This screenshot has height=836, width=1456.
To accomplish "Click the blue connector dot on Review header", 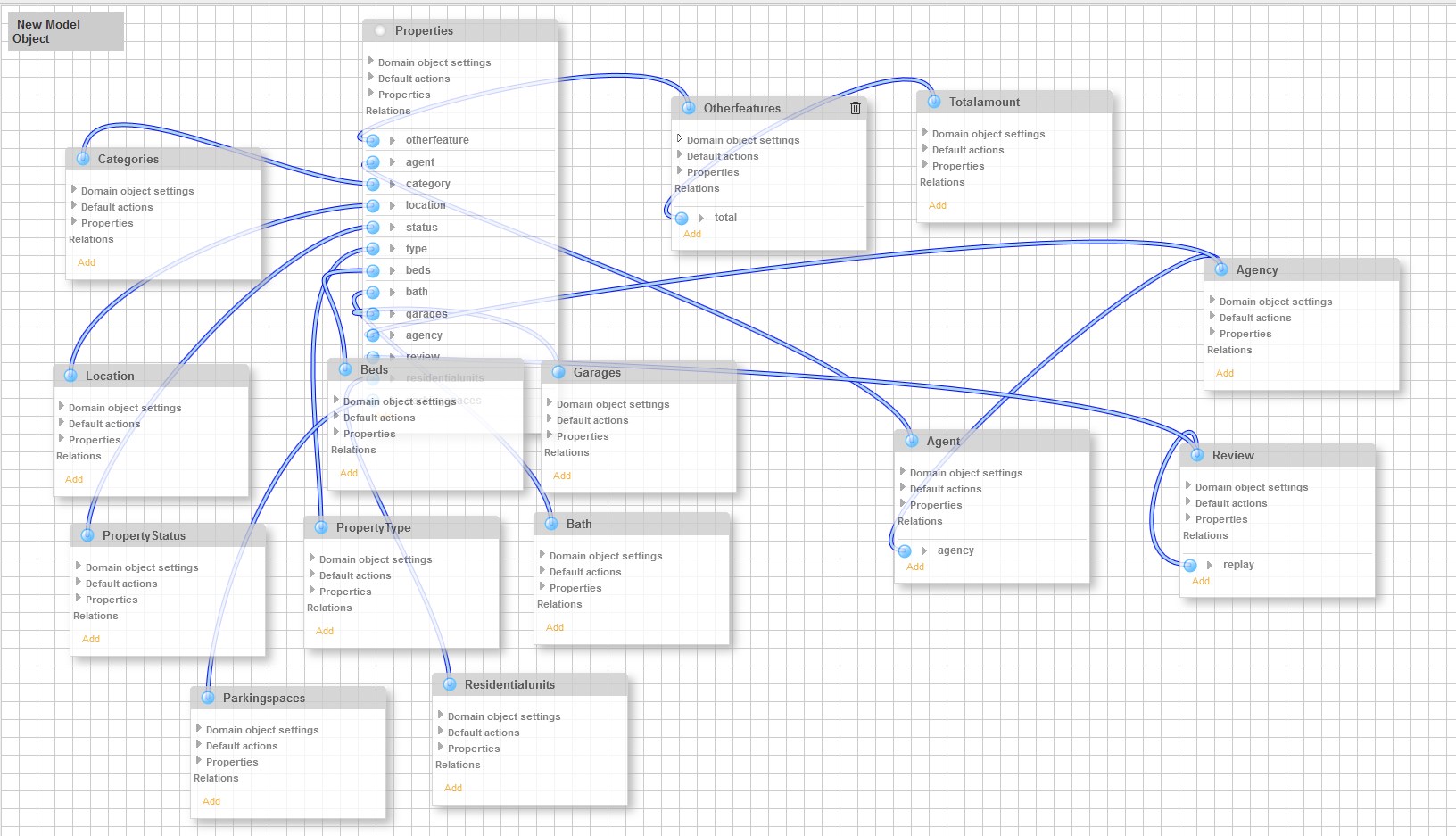I will (x=1197, y=455).
